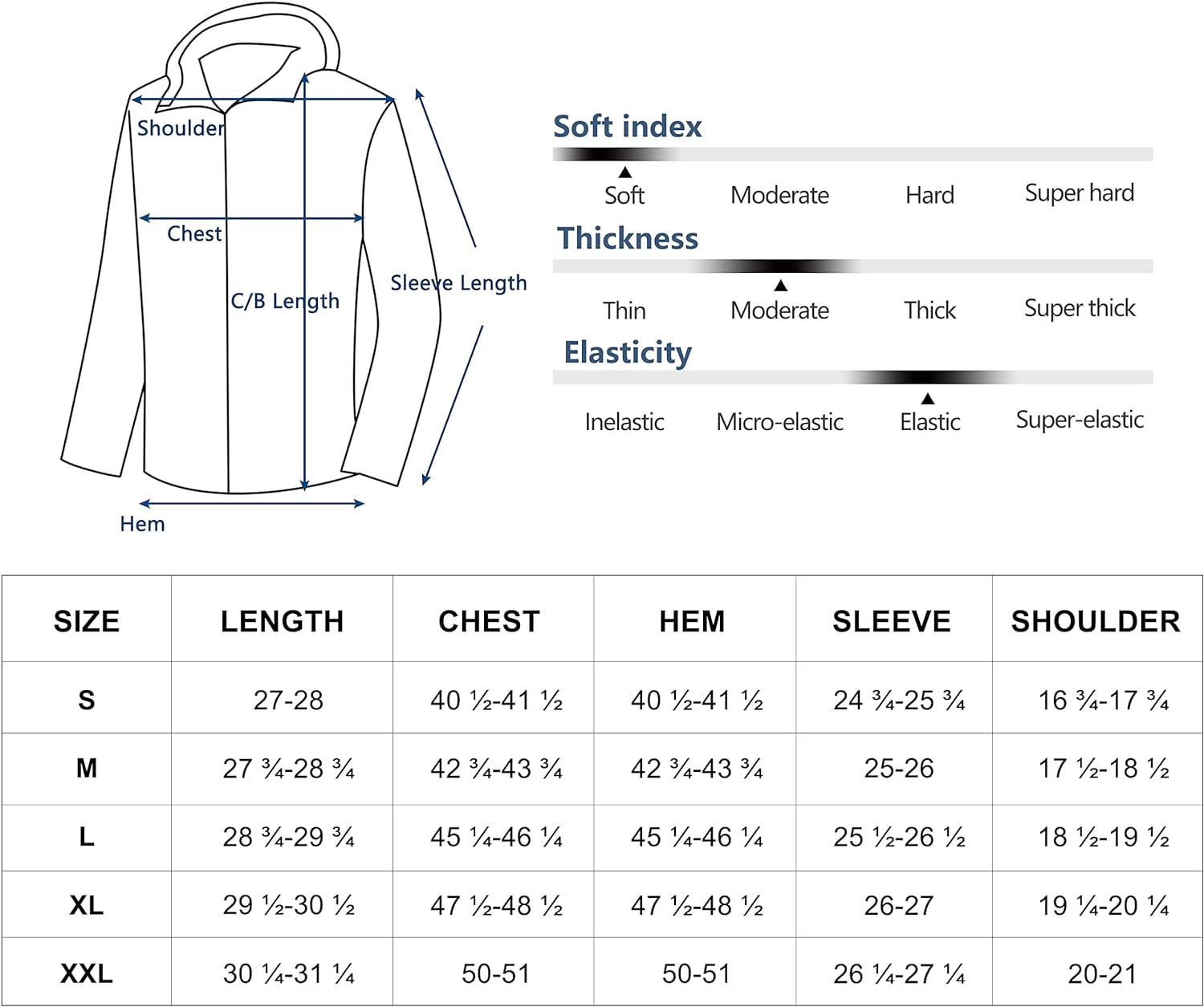Click the Sleeve Length label
This screenshot has height=1007, width=1204.
[458, 283]
